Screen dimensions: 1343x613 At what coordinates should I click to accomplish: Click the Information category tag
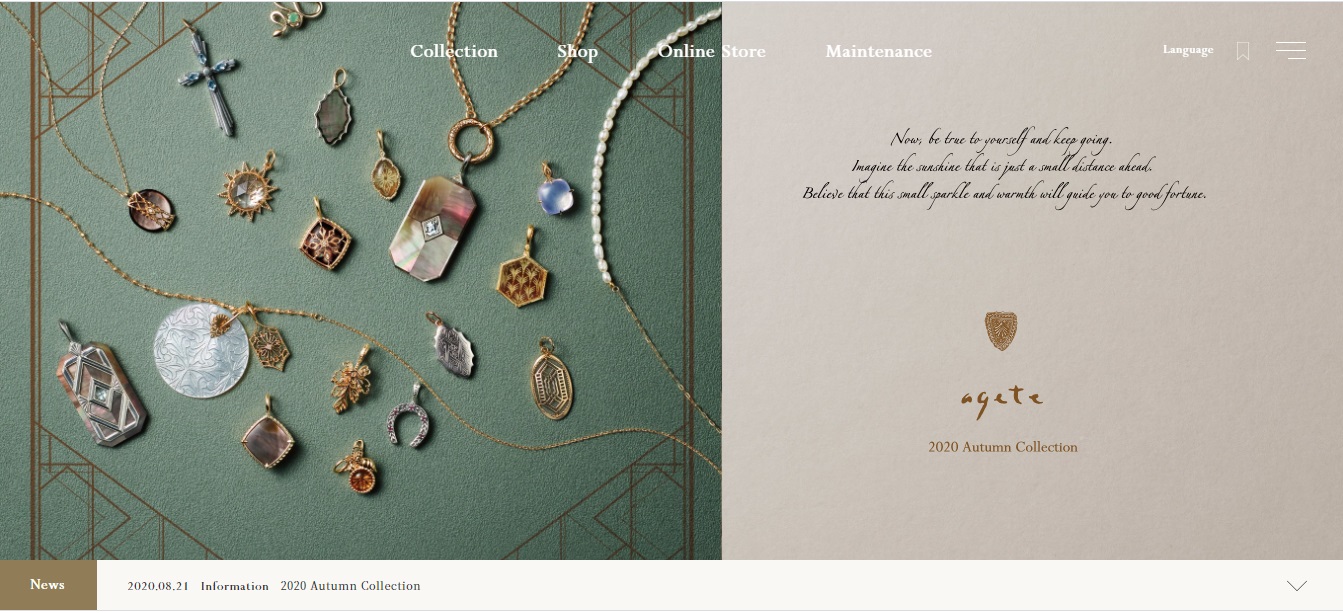click(235, 586)
